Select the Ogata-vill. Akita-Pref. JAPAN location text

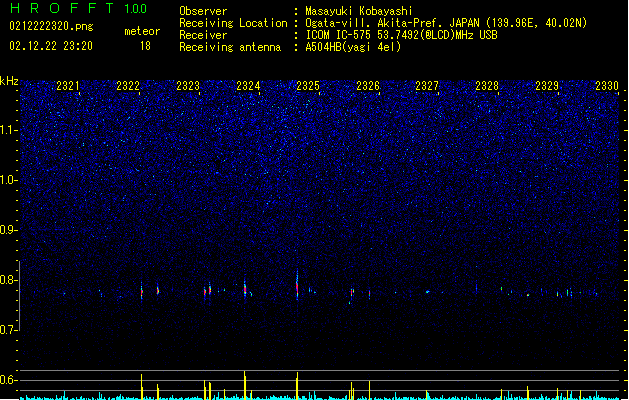pos(446,23)
